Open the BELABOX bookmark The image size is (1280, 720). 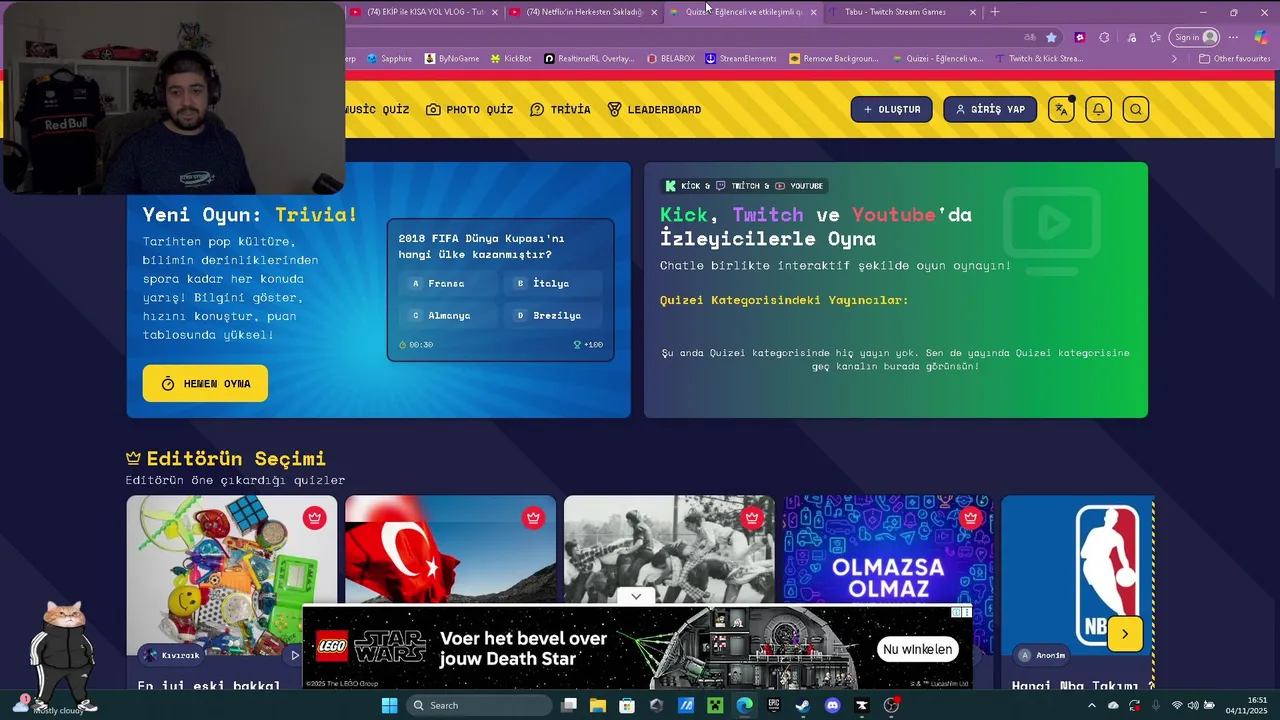click(x=670, y=58)
